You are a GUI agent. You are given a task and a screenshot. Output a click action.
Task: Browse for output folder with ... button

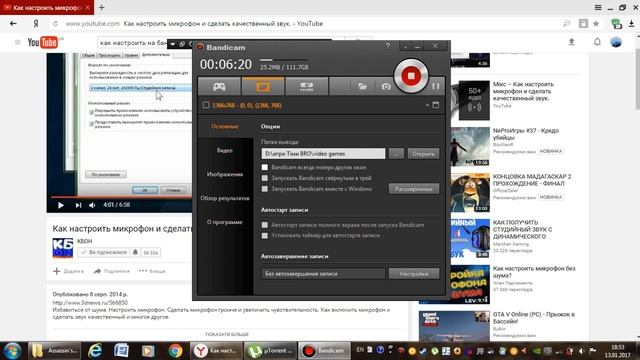396,154
